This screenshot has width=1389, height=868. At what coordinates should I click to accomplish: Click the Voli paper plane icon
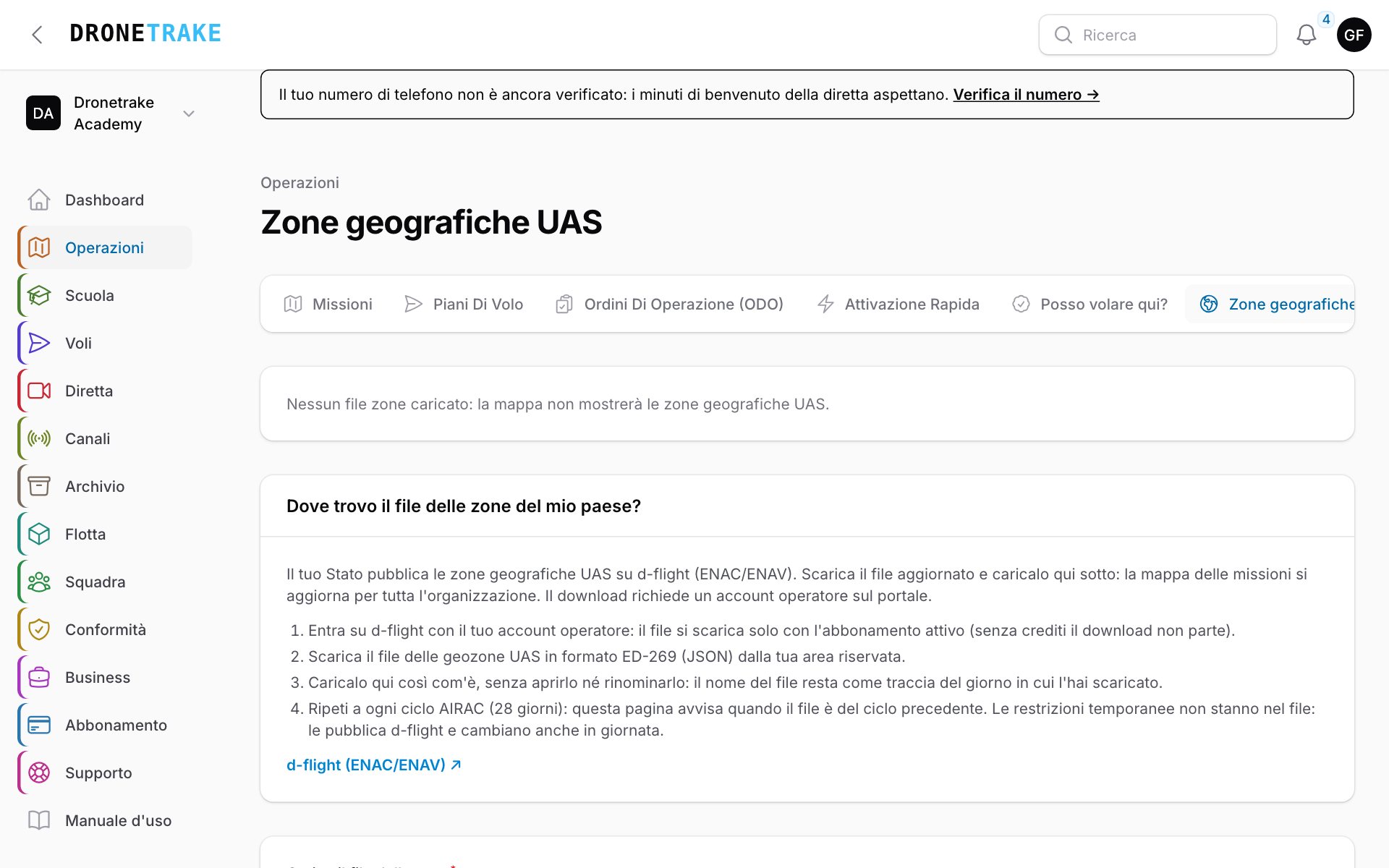(39, 343)
